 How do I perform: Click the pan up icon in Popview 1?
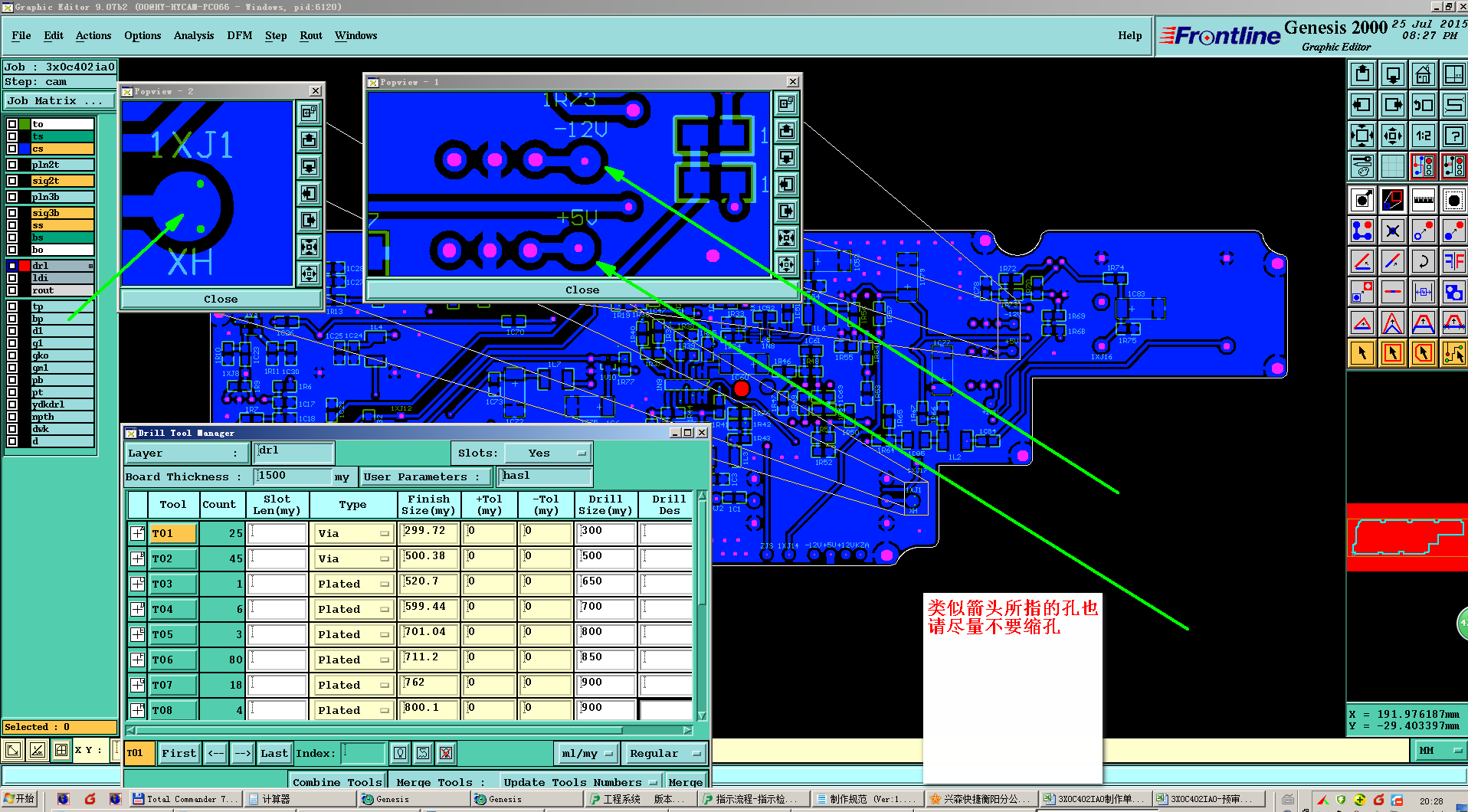click(x=786, y=130)
